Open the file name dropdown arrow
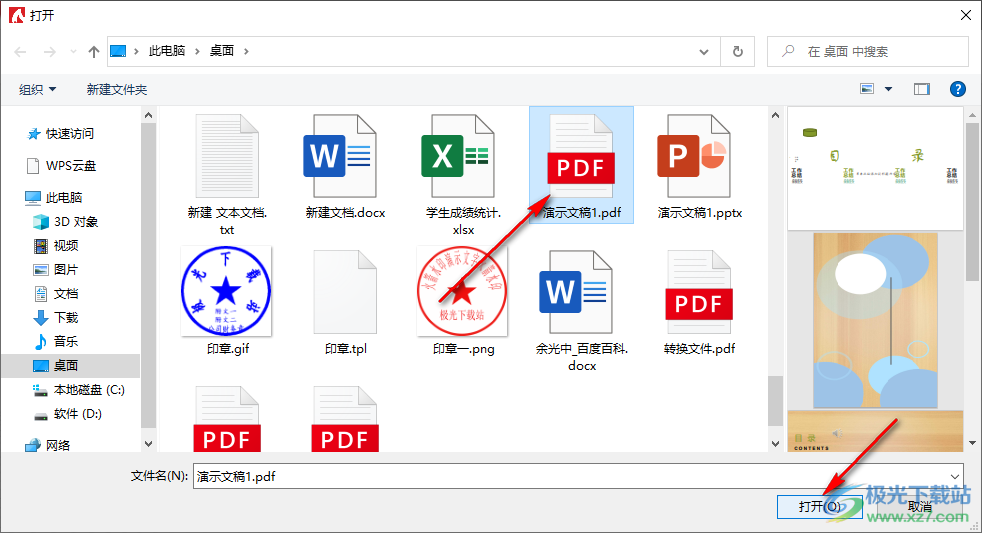The width and height of the screenshot is (982, 533). coord(954,477)
